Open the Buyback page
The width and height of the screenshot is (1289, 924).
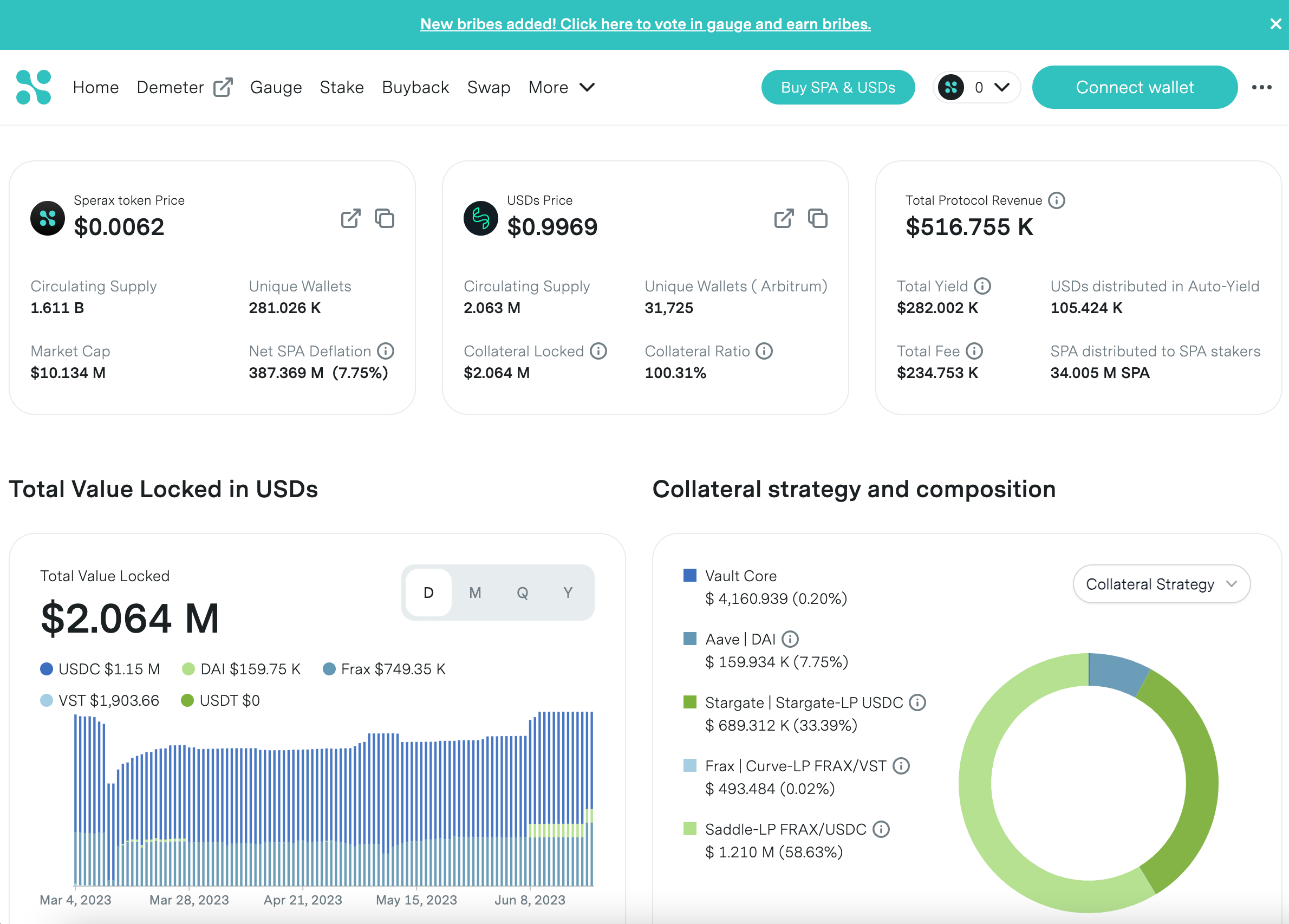415,87
